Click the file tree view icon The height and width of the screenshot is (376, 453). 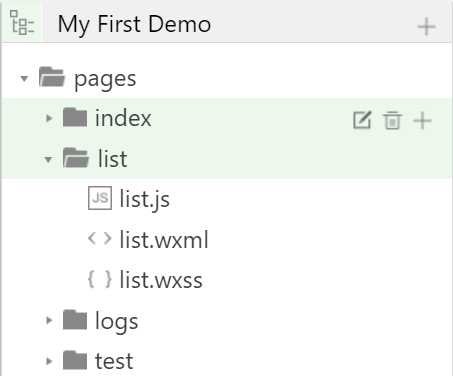coord(22,23)
